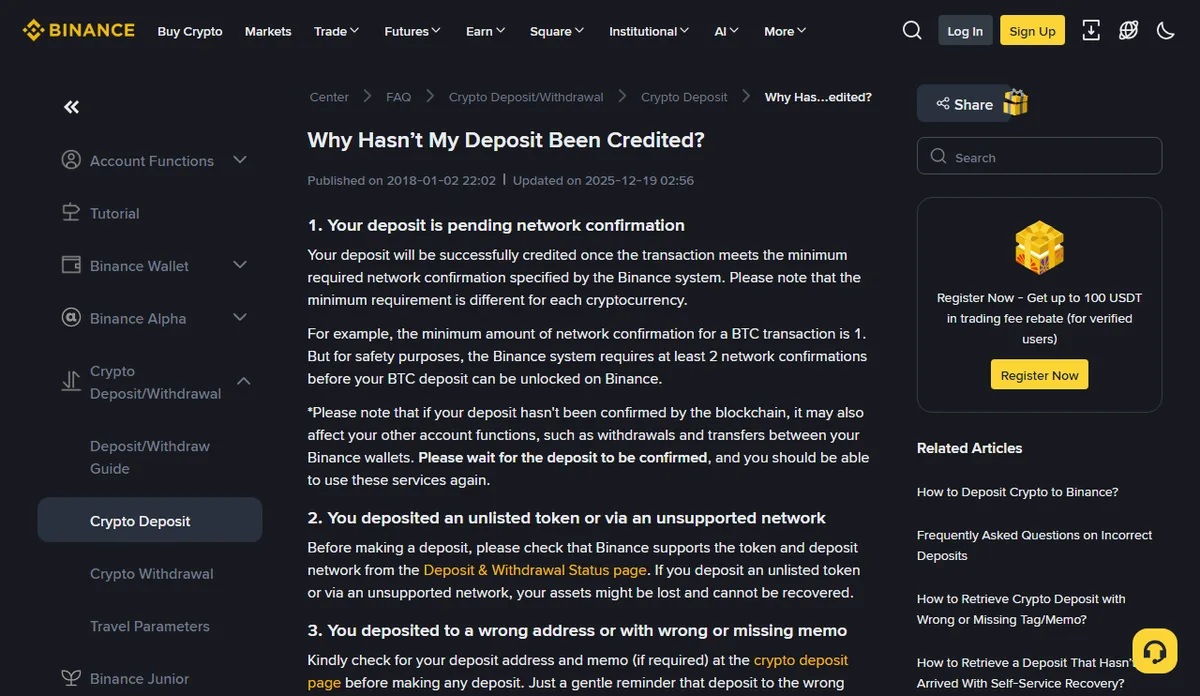
Task: Toggle dark mode moon icon
Action: click(x=1165, y=30)
